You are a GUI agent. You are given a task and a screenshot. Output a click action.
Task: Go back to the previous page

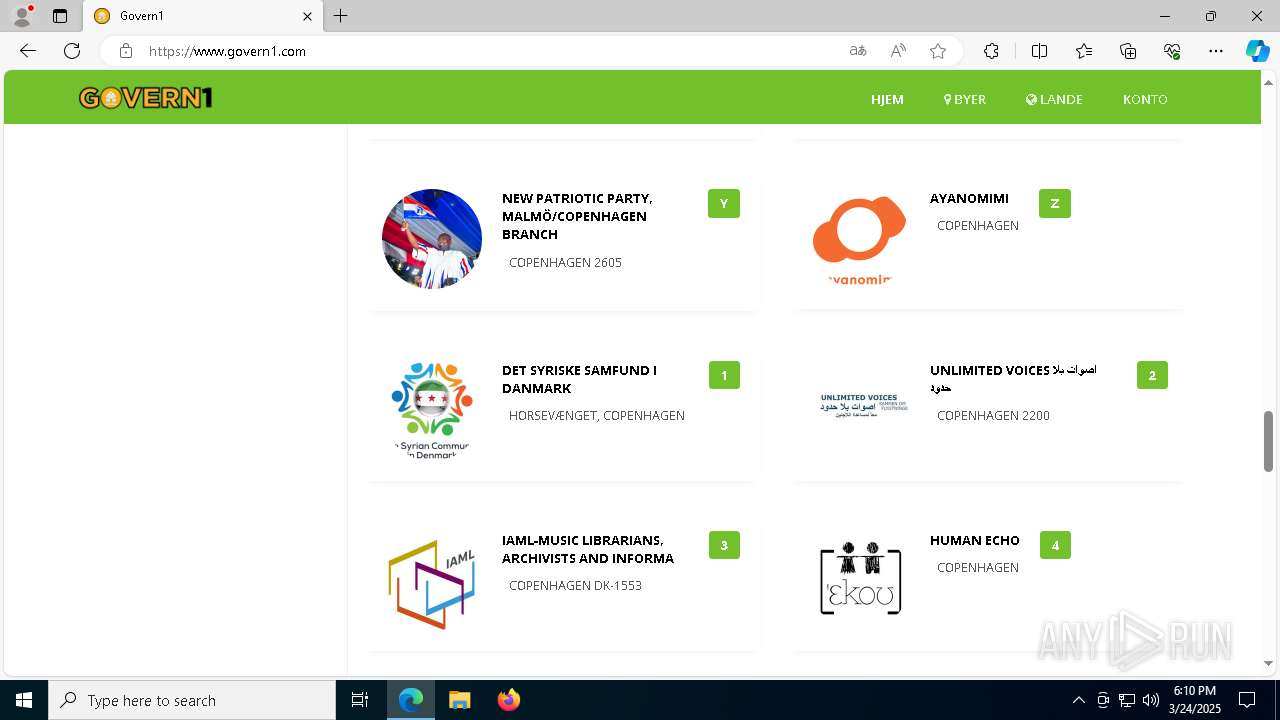tap(28, 51)
